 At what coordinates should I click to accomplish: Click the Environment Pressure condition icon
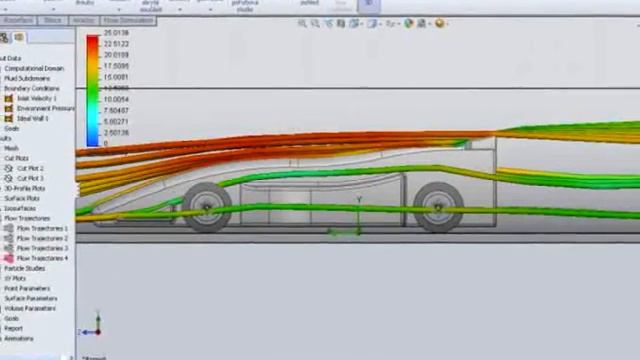click(x=9, y=109)
